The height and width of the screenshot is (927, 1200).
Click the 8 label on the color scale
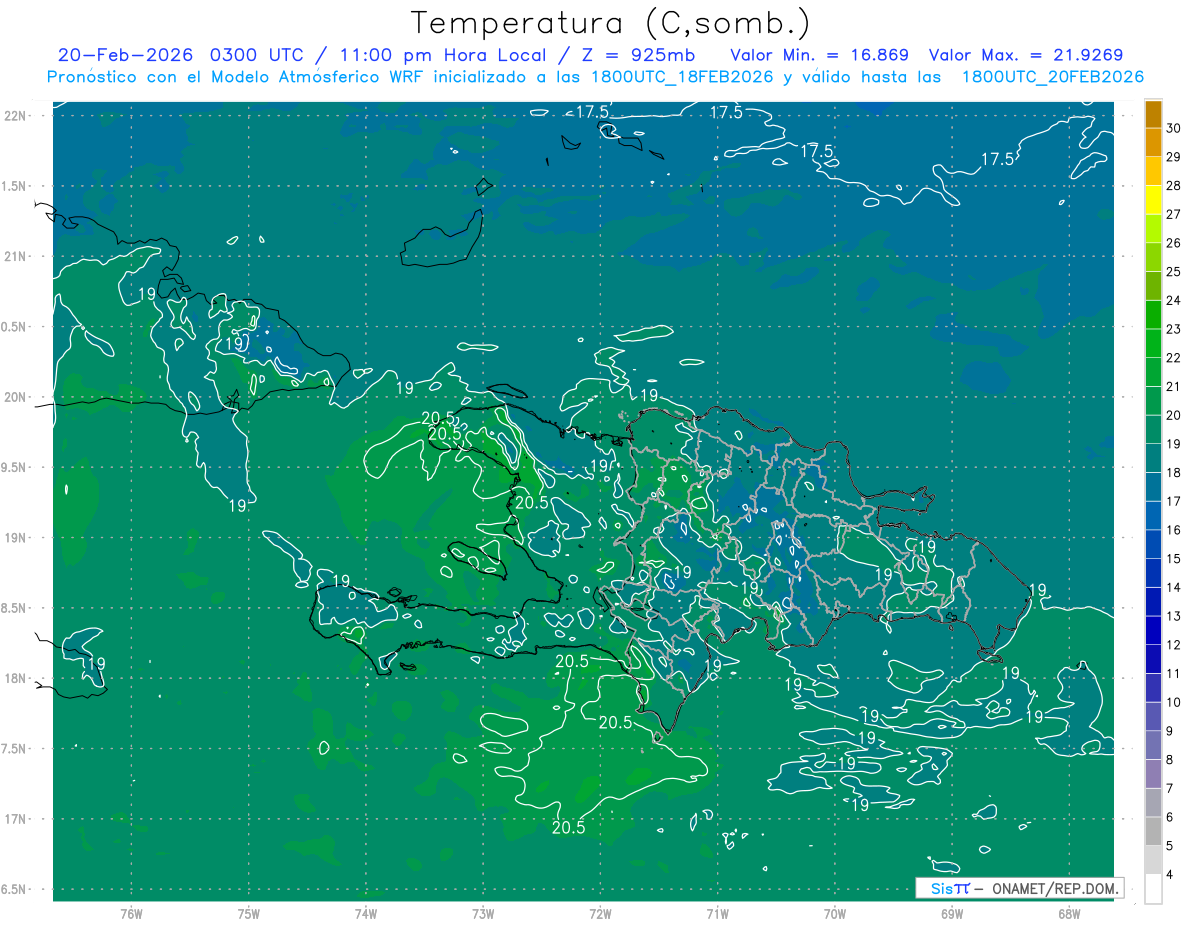(x=1171, y=760)
